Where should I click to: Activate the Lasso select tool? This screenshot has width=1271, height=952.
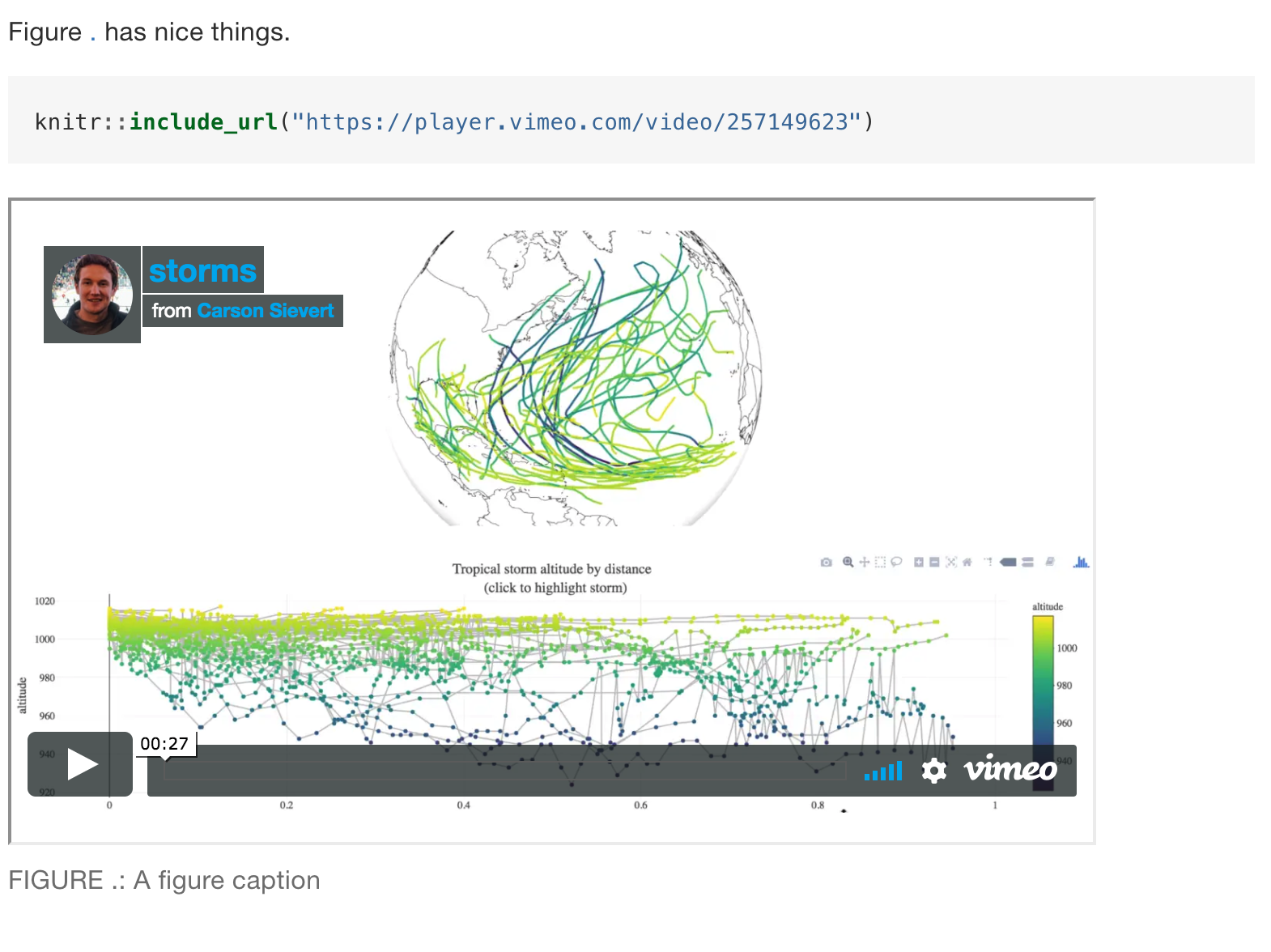tap(895, 561)
